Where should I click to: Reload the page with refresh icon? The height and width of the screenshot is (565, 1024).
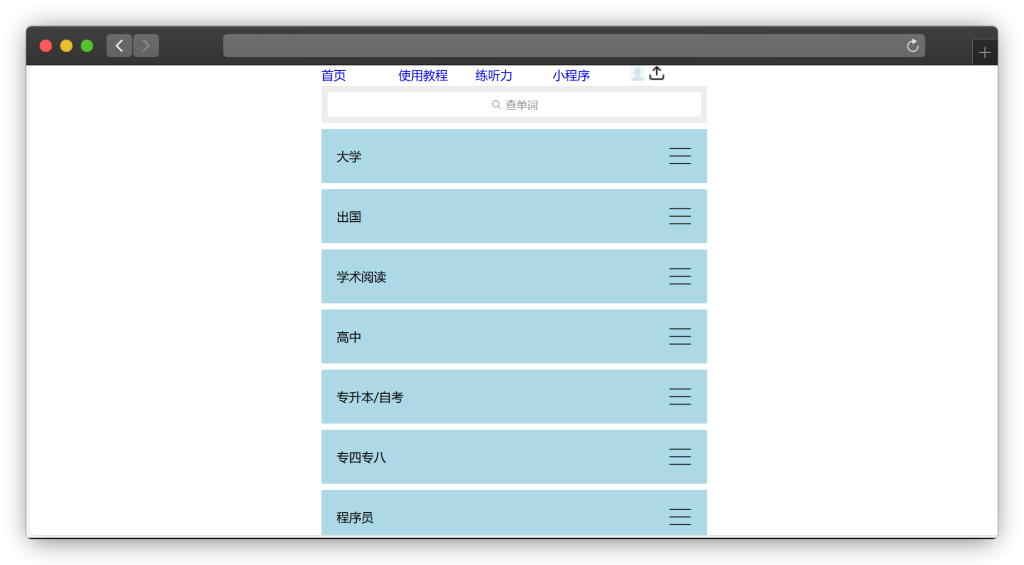click(912, 46)
